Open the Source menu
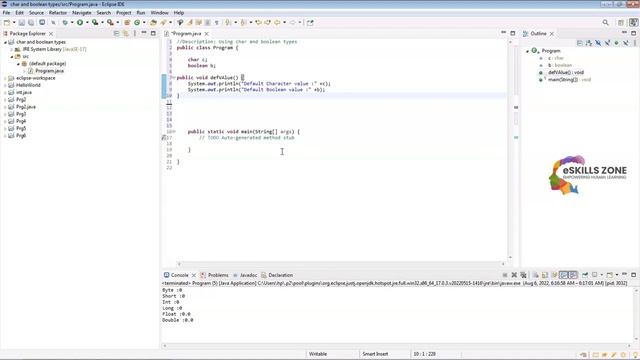 [36, 13]
